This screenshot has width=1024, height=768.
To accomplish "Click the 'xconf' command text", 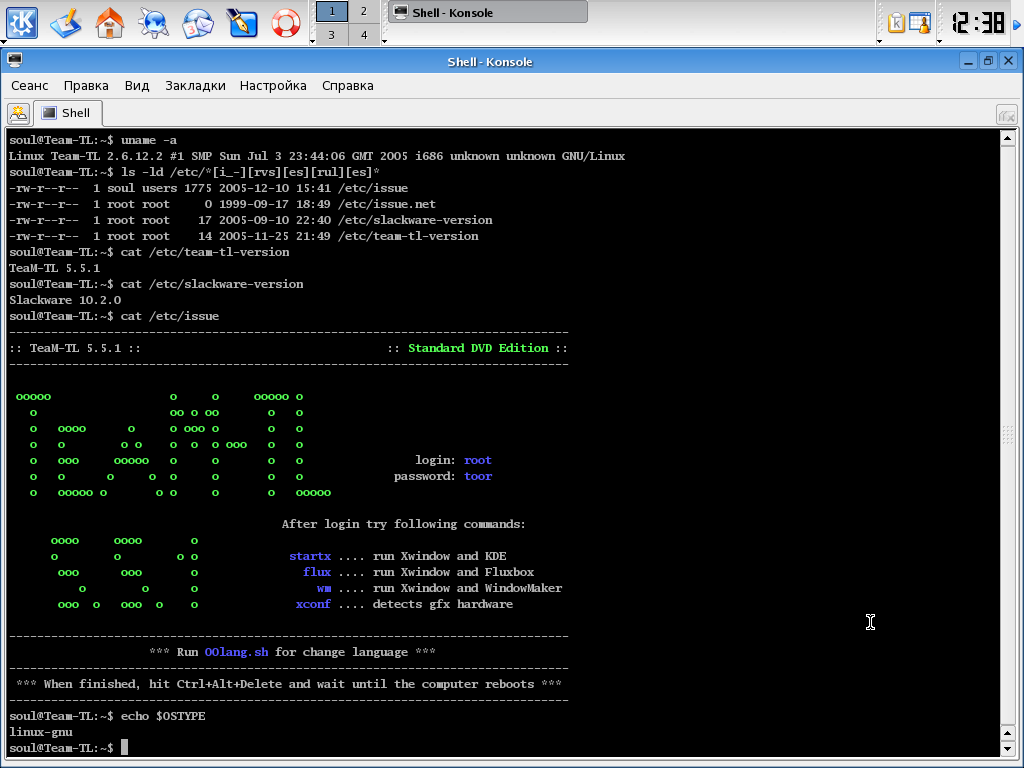I will [x=313, y=604].
